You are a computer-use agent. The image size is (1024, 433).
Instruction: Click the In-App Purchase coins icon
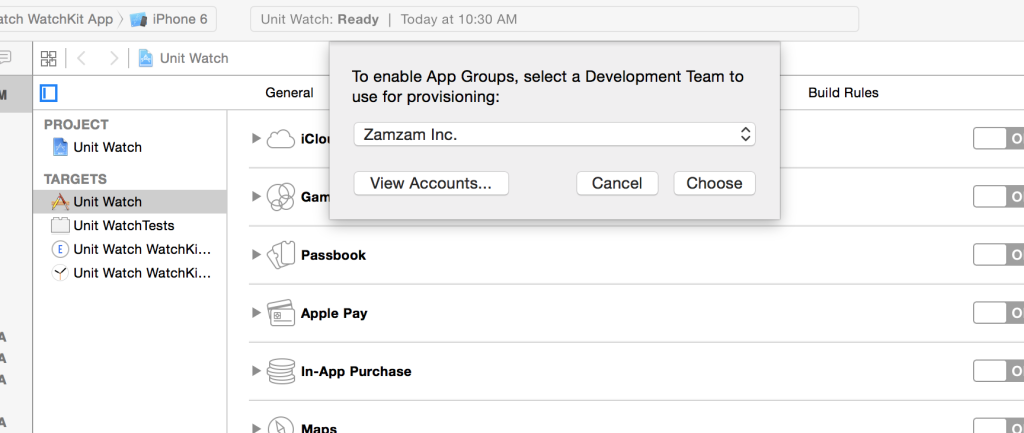coord(279,371)
